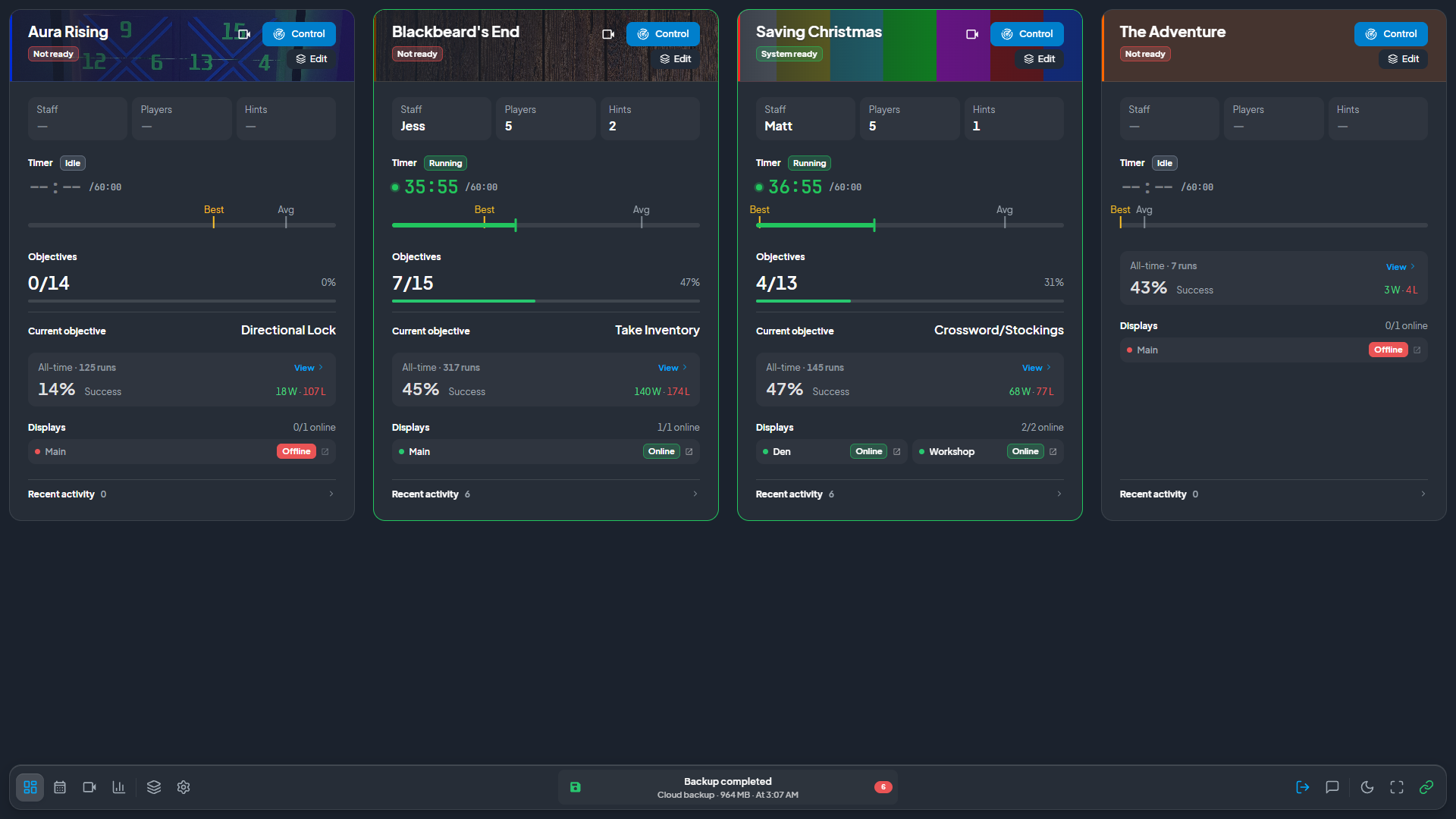Click the Backup completed status panel

(728, 787)
